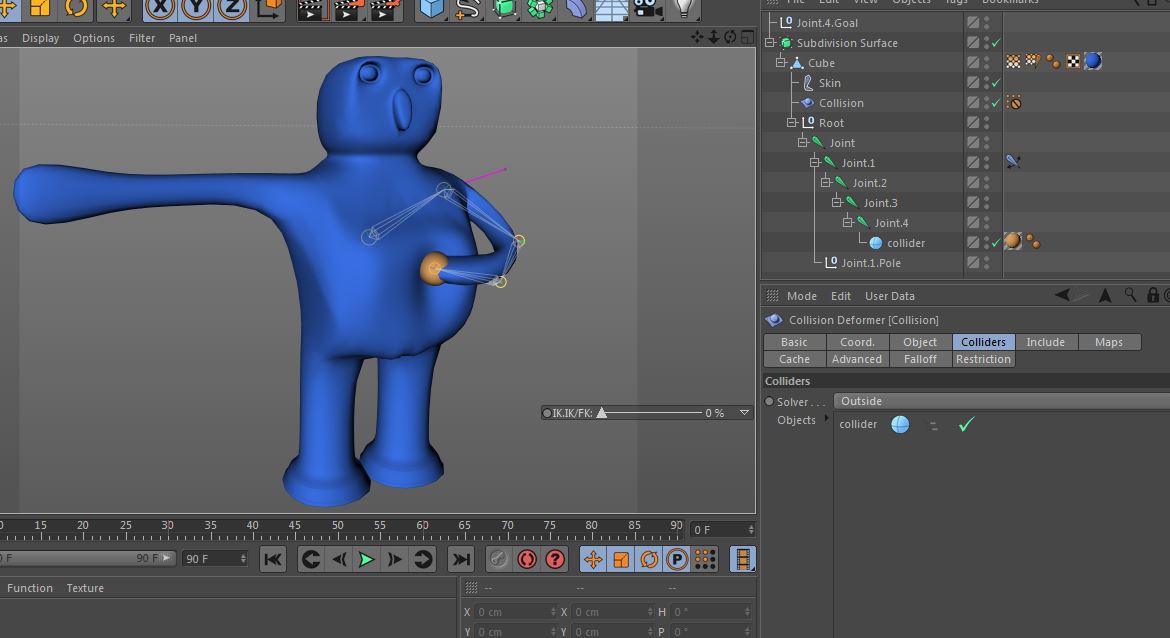Screen dimensions: 1170x638
Task: Open the attribute manager Mode menu
Action: coord(801,296)
